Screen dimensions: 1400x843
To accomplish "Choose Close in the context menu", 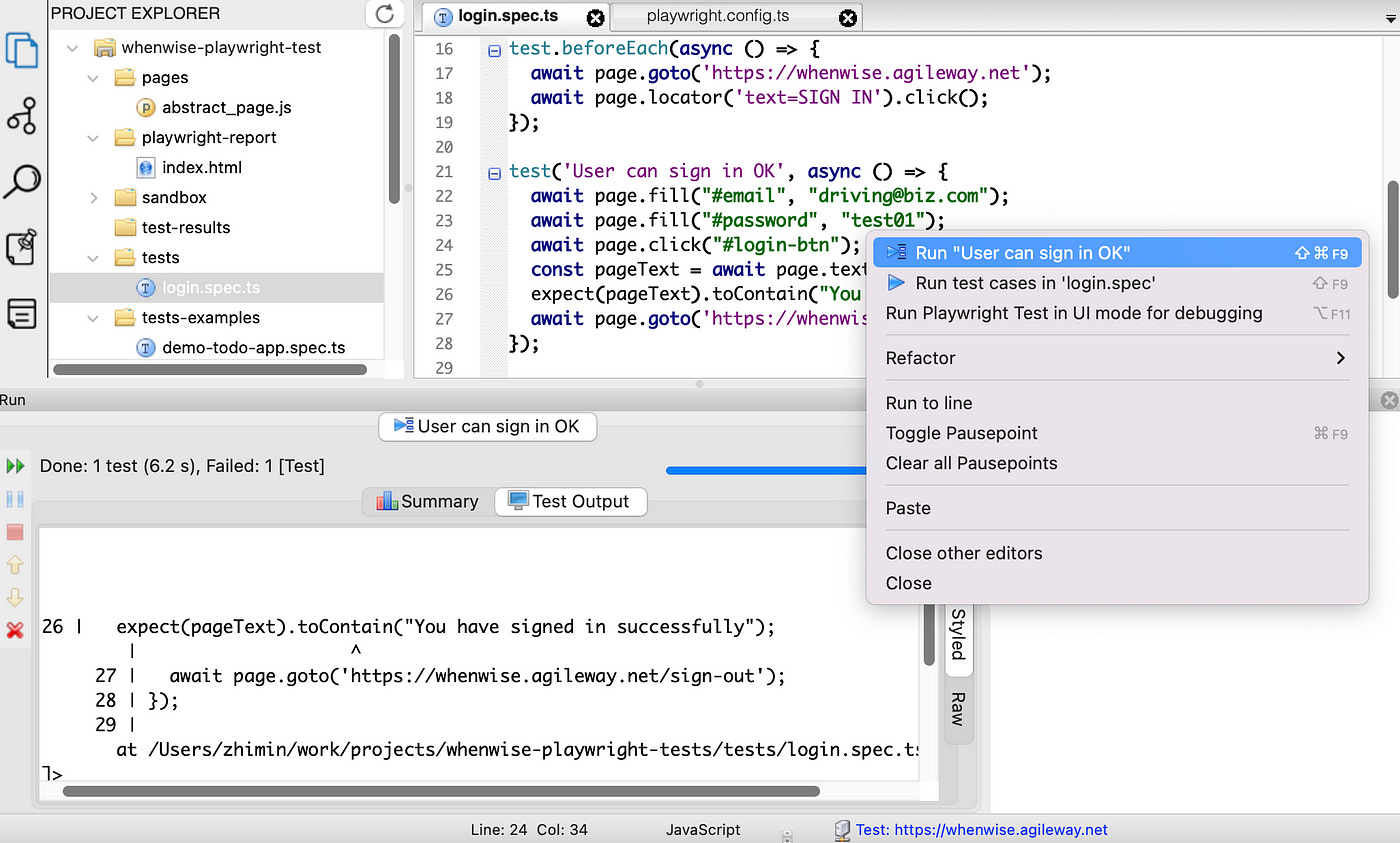I will [1117, 583].
